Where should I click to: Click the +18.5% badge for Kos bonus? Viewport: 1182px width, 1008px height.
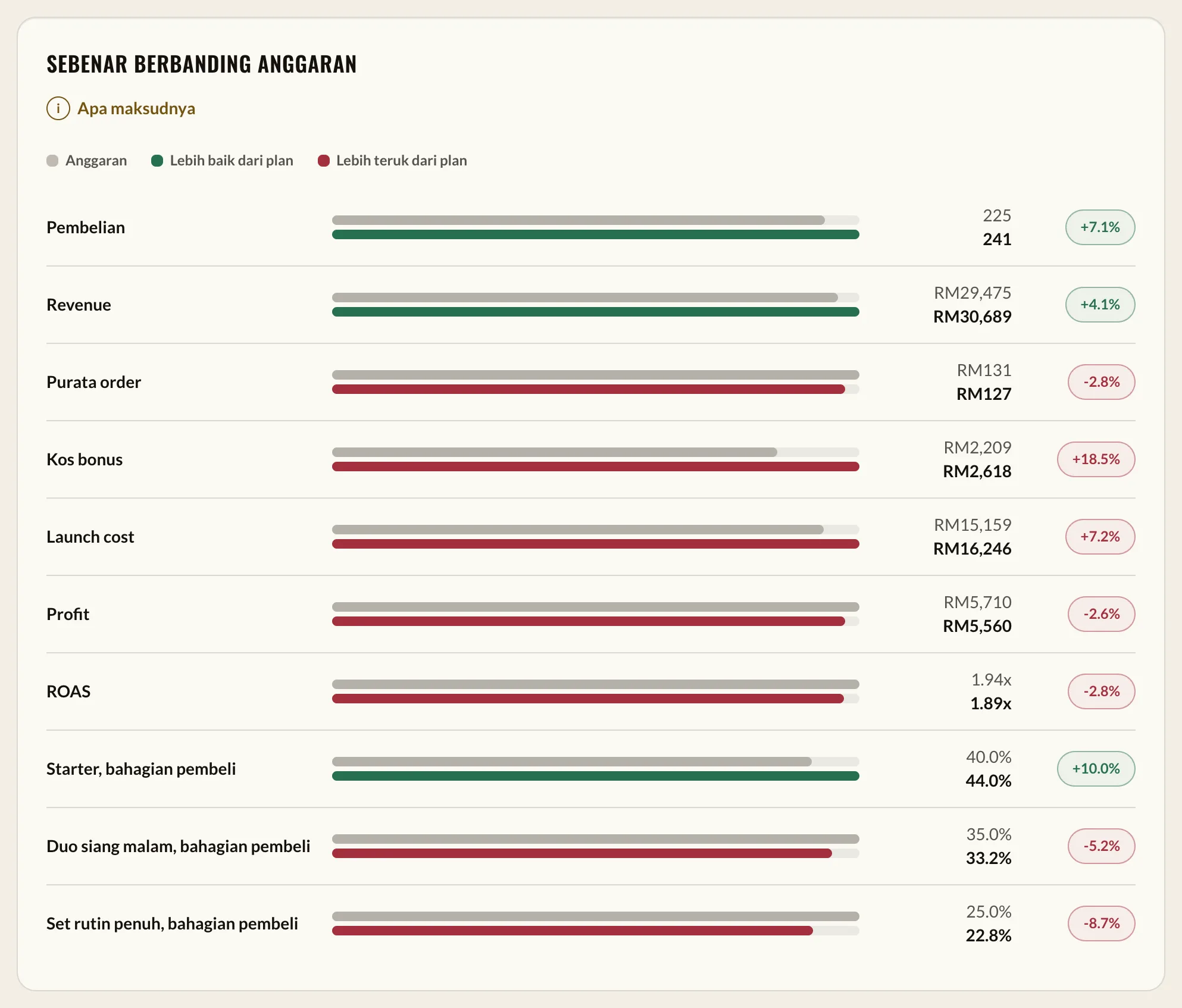(x=1096, y=459)
